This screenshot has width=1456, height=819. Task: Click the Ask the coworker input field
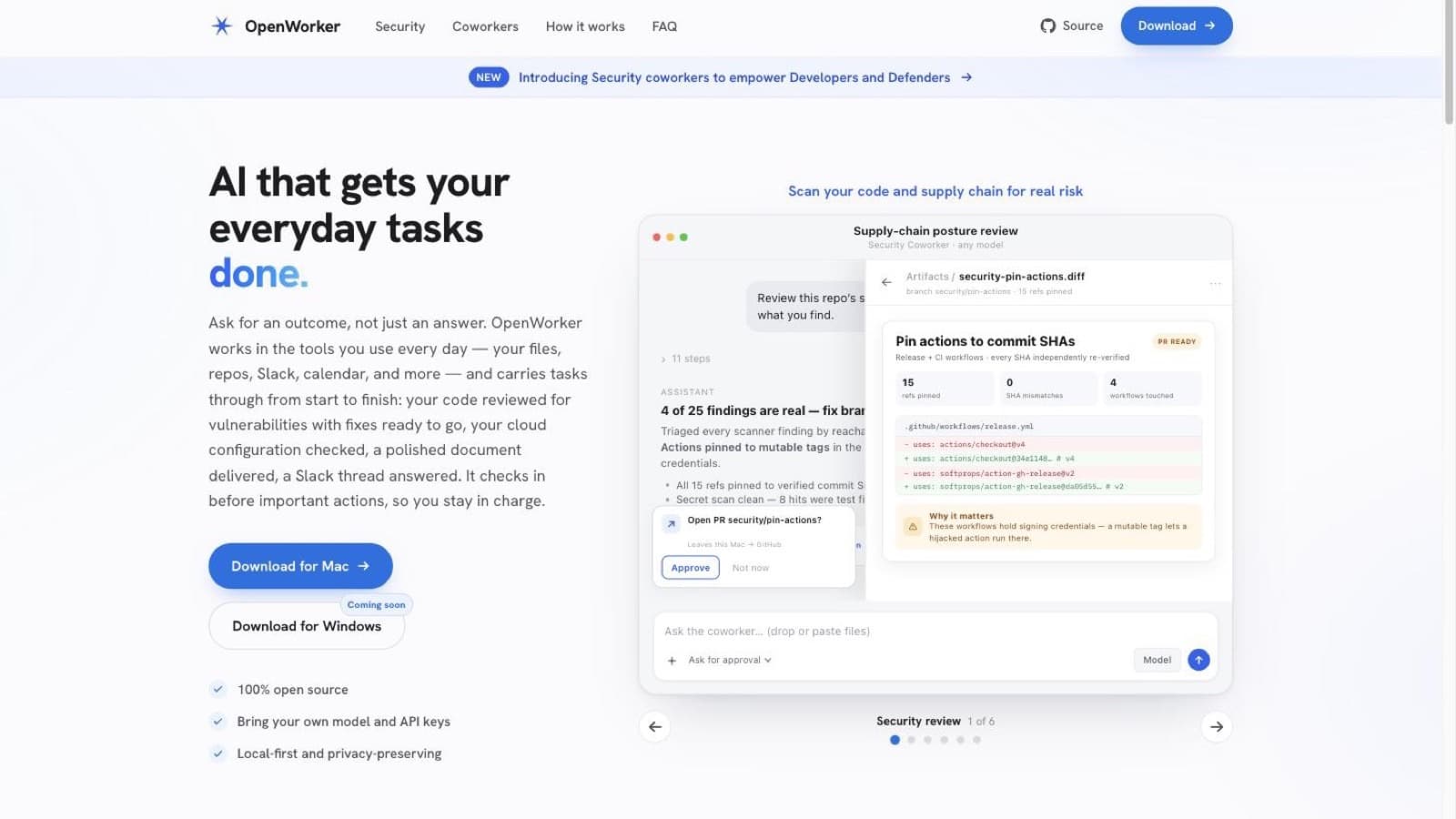(935, 632)
